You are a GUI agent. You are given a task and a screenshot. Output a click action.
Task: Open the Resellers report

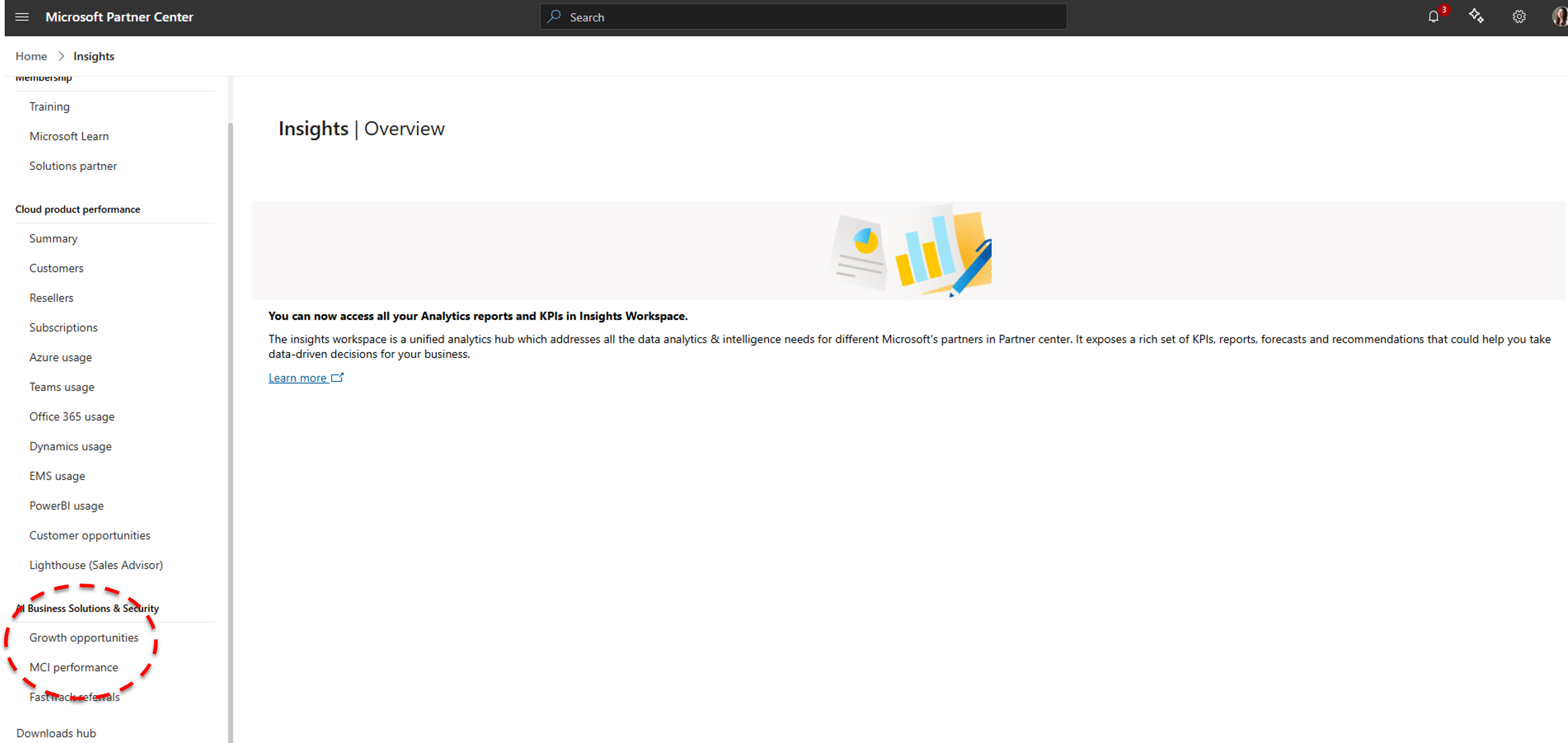51,298
